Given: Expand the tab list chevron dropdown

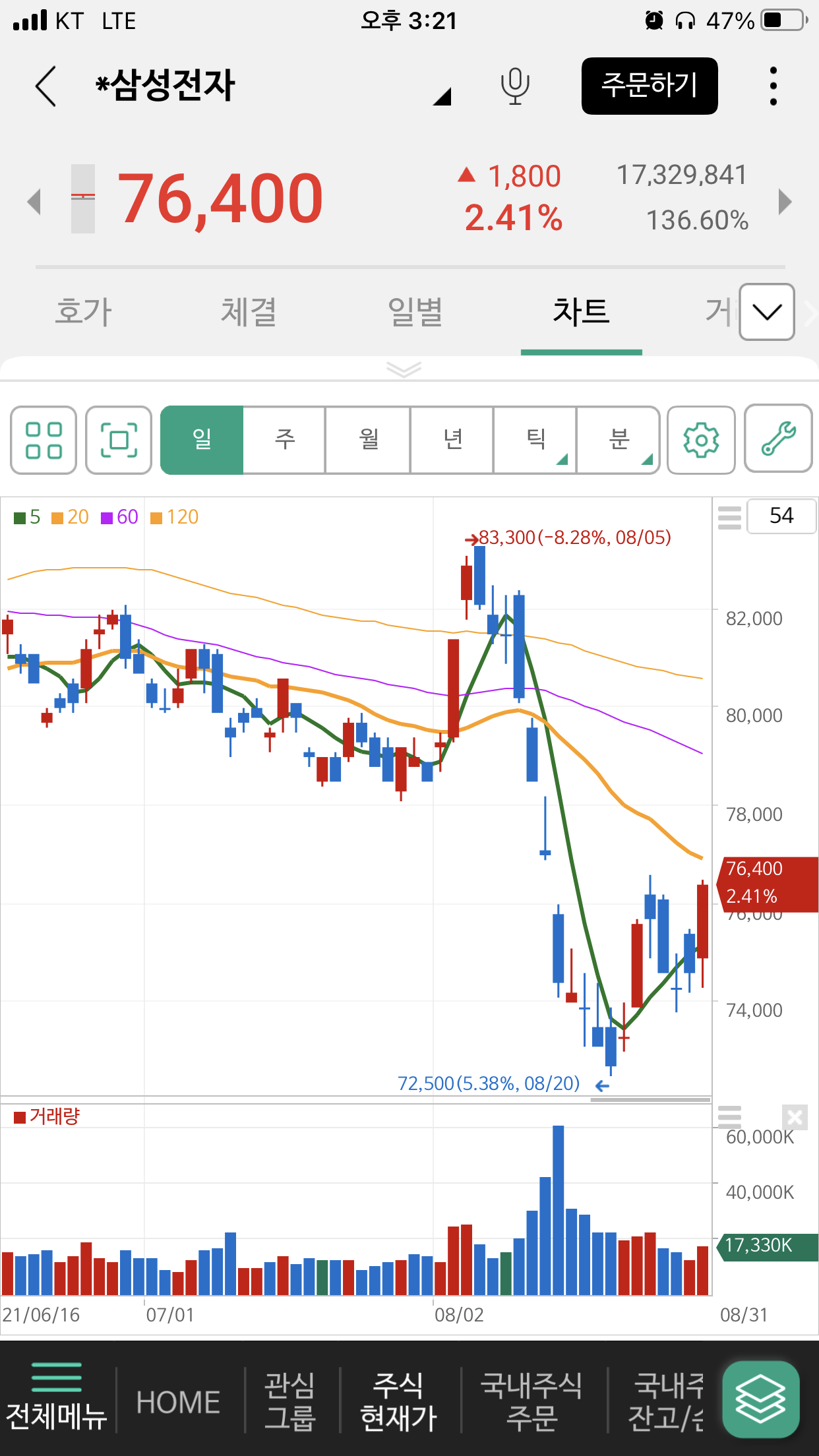Looking at the screenshot, I should [x=766, y=312].
